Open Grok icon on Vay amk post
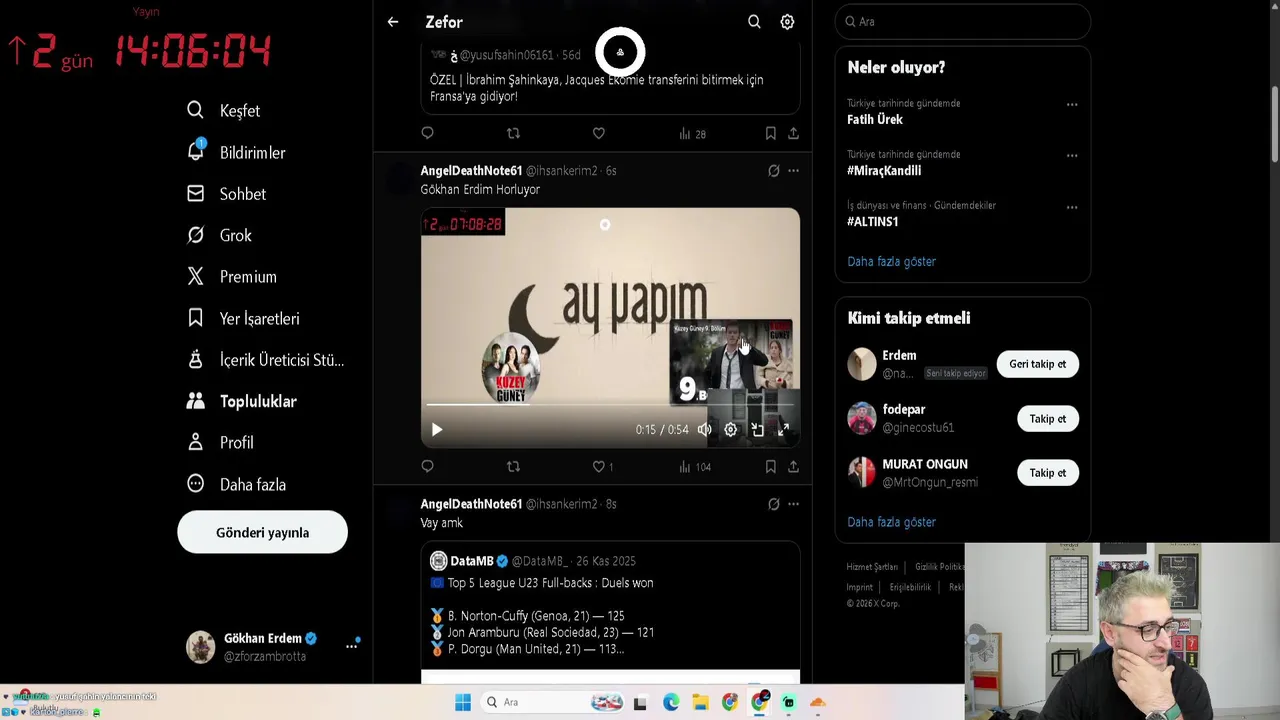This screenshot has height=720, width=1280. [x=773, y=504]
